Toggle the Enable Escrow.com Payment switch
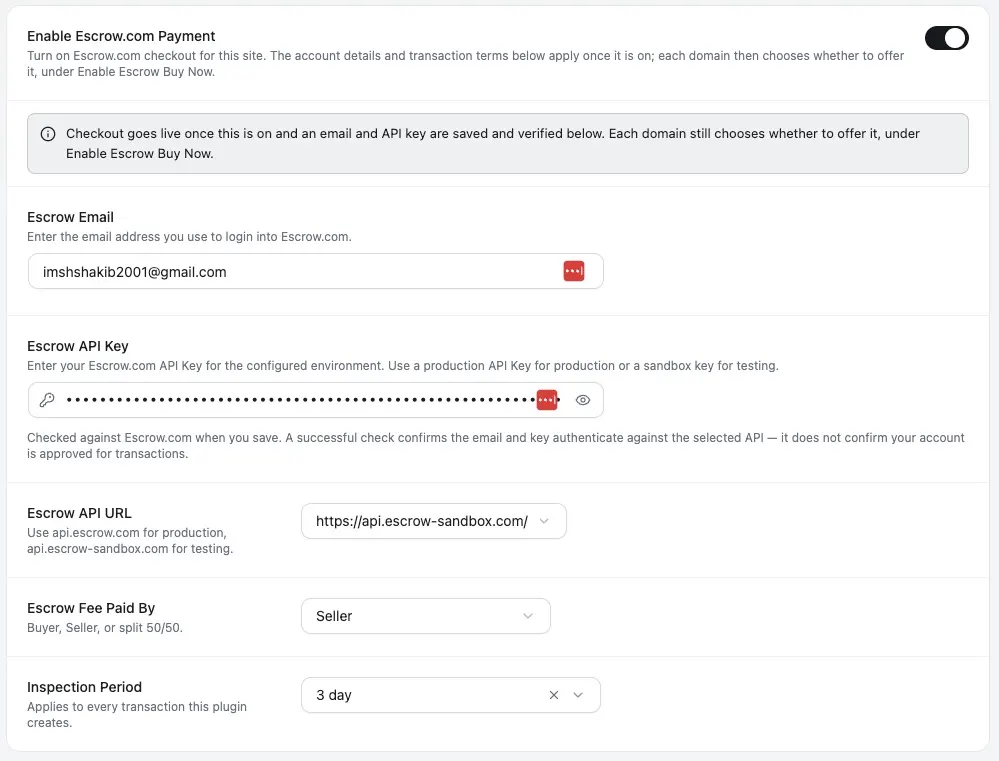This screenshot has width=999, height=761. pyautogui.click(x=947, y=38)
